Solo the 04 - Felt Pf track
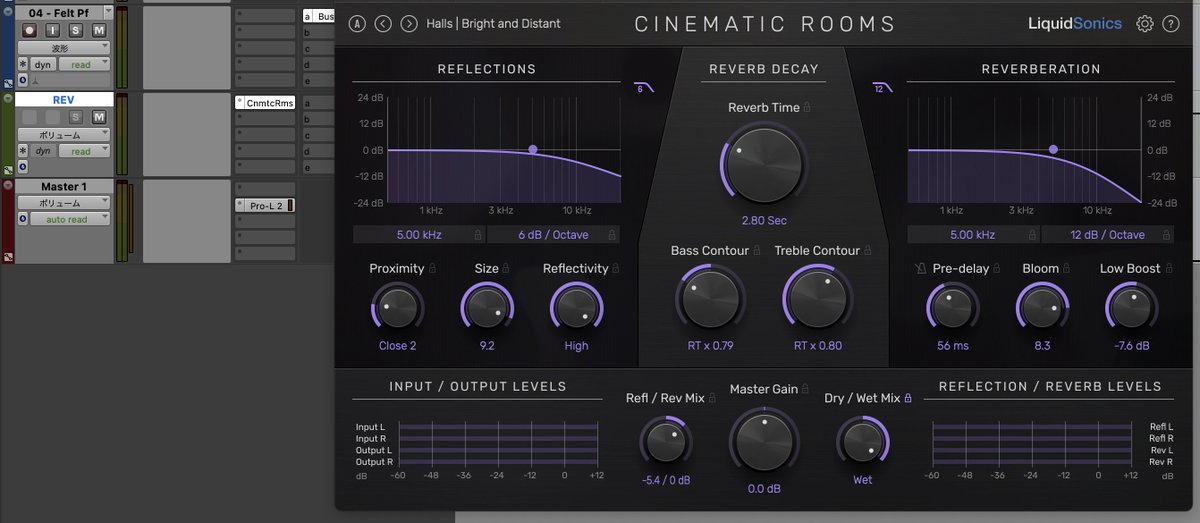 76,31
